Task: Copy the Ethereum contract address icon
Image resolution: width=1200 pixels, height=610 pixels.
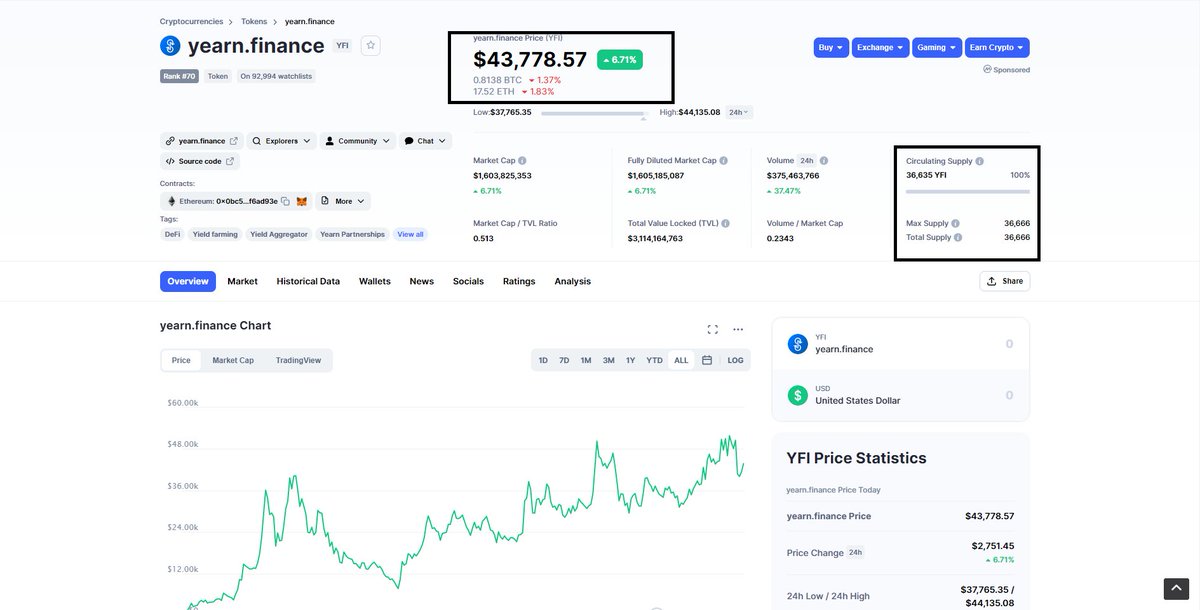Action: tap(285, 201)
